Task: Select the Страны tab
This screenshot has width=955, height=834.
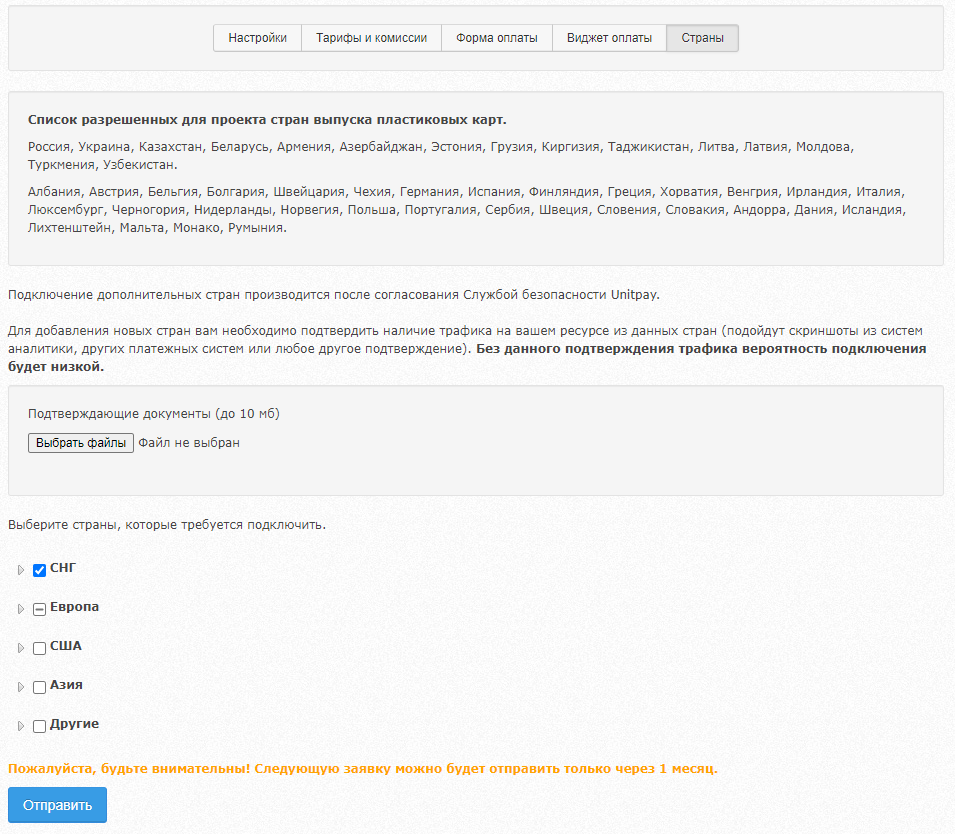Action: [x=702, y=38]
